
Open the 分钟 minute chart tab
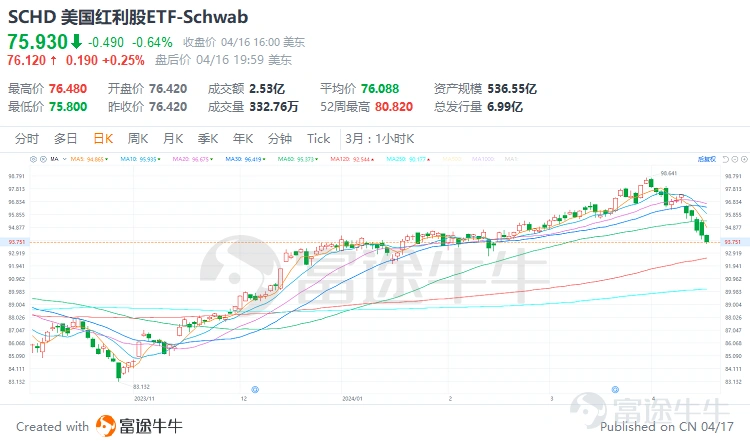280,139
